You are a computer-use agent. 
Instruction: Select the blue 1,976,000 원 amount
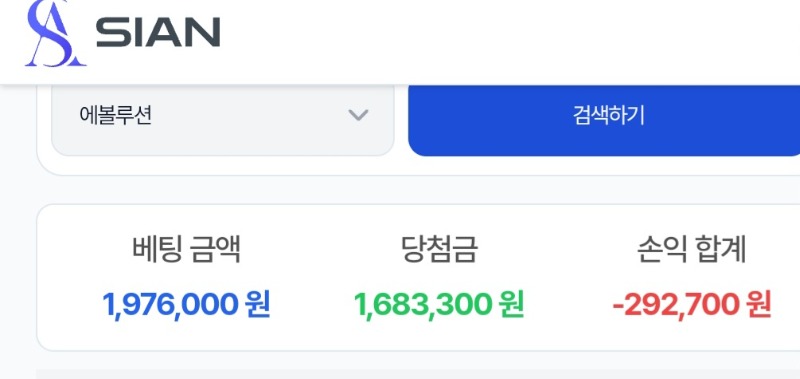pyautogui.click(x=186, y=305)
